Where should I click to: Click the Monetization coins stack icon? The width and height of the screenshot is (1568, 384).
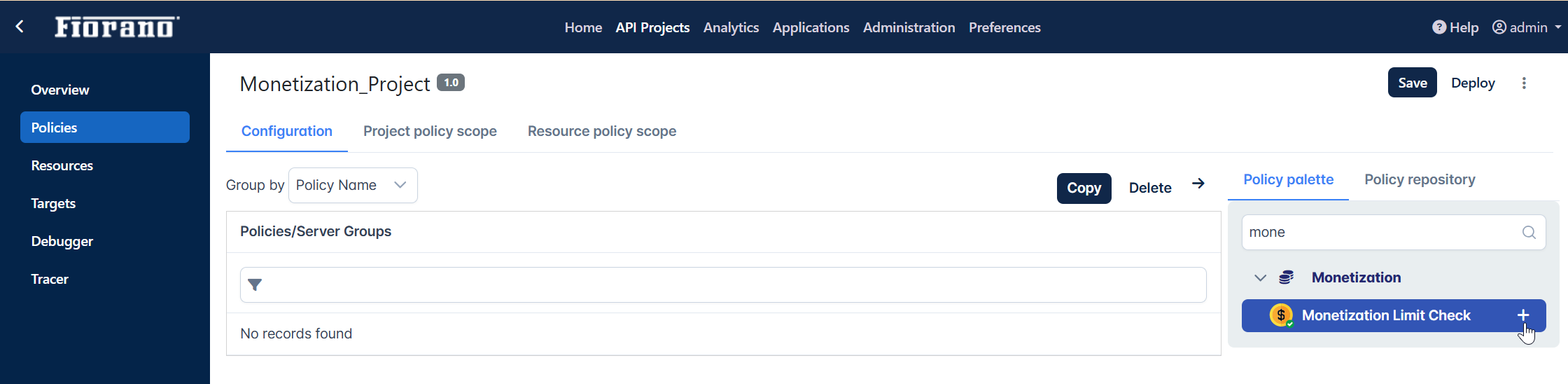pos(1287,277)
